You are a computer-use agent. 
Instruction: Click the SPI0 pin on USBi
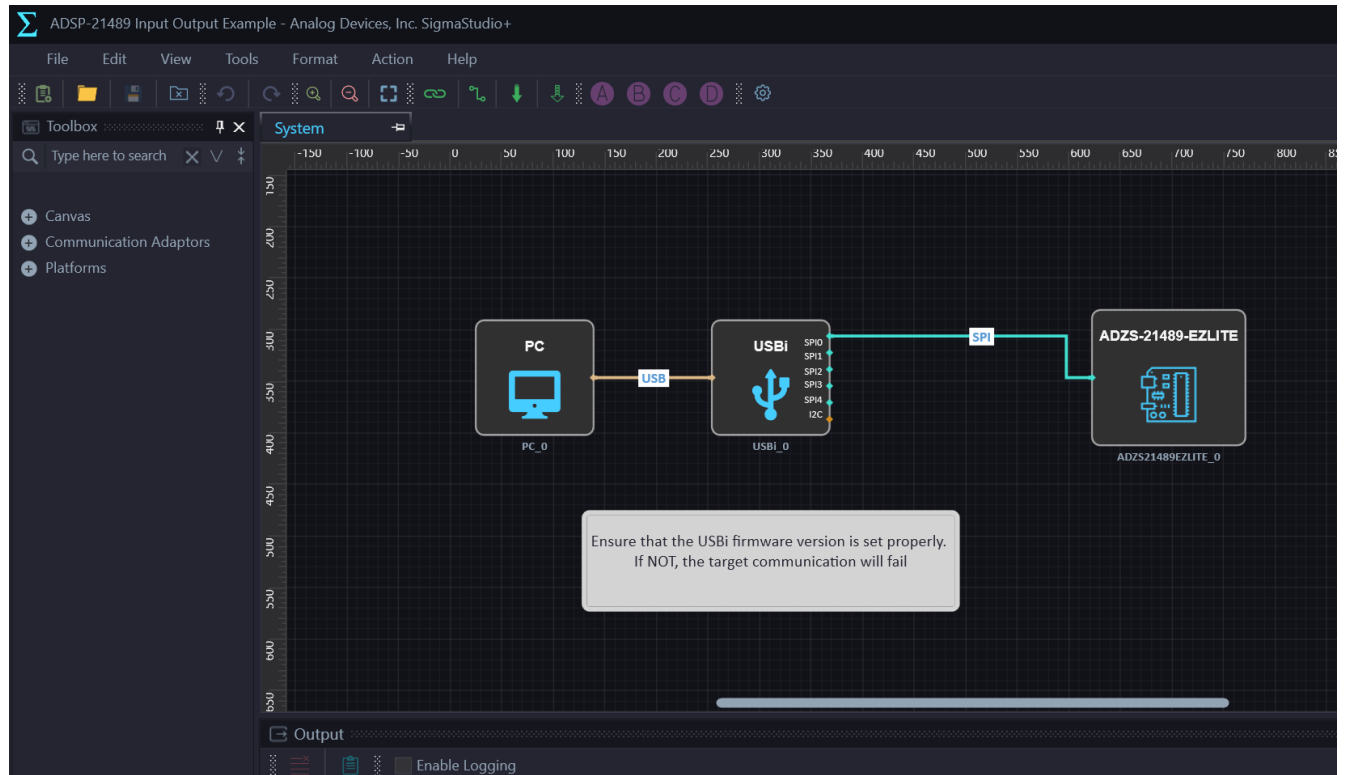click(830, 338)
